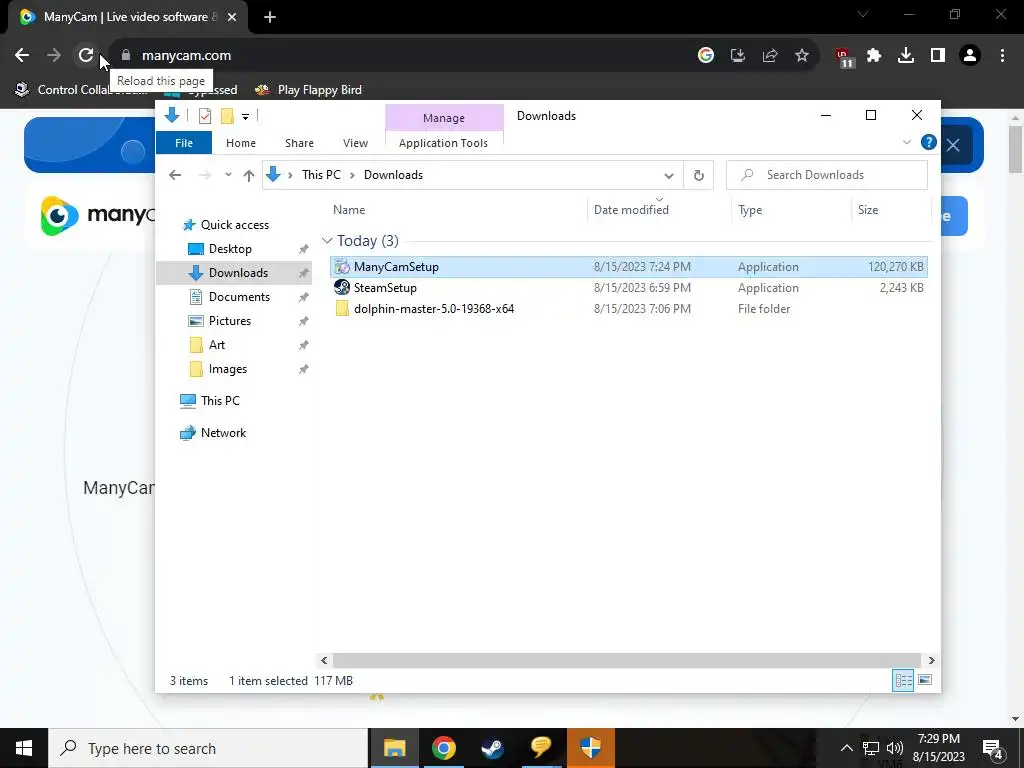Open Chrome profile avatar
1024x768 pixels.
[970, 56]
